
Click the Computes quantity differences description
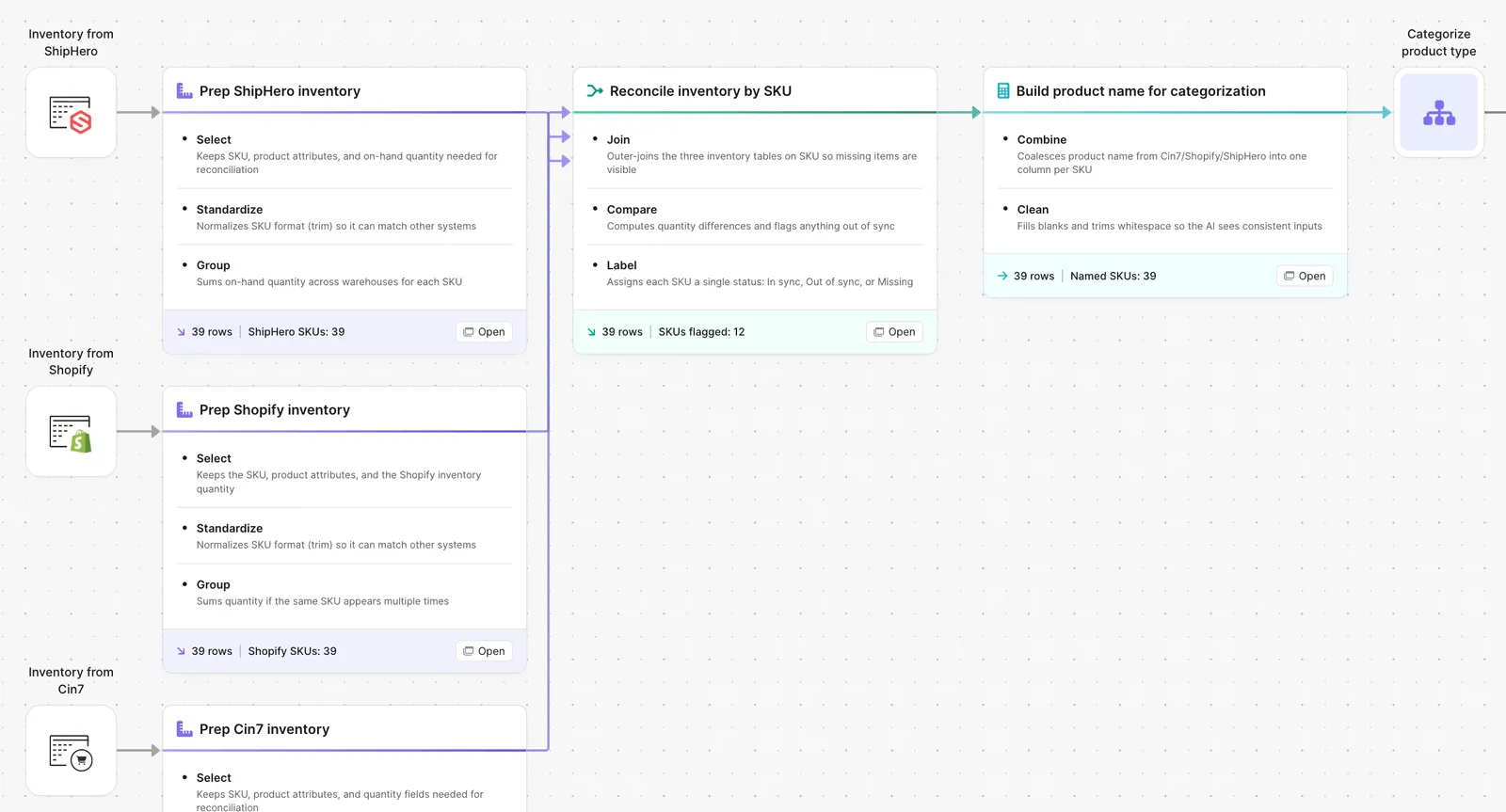click(x=750, y=226)
